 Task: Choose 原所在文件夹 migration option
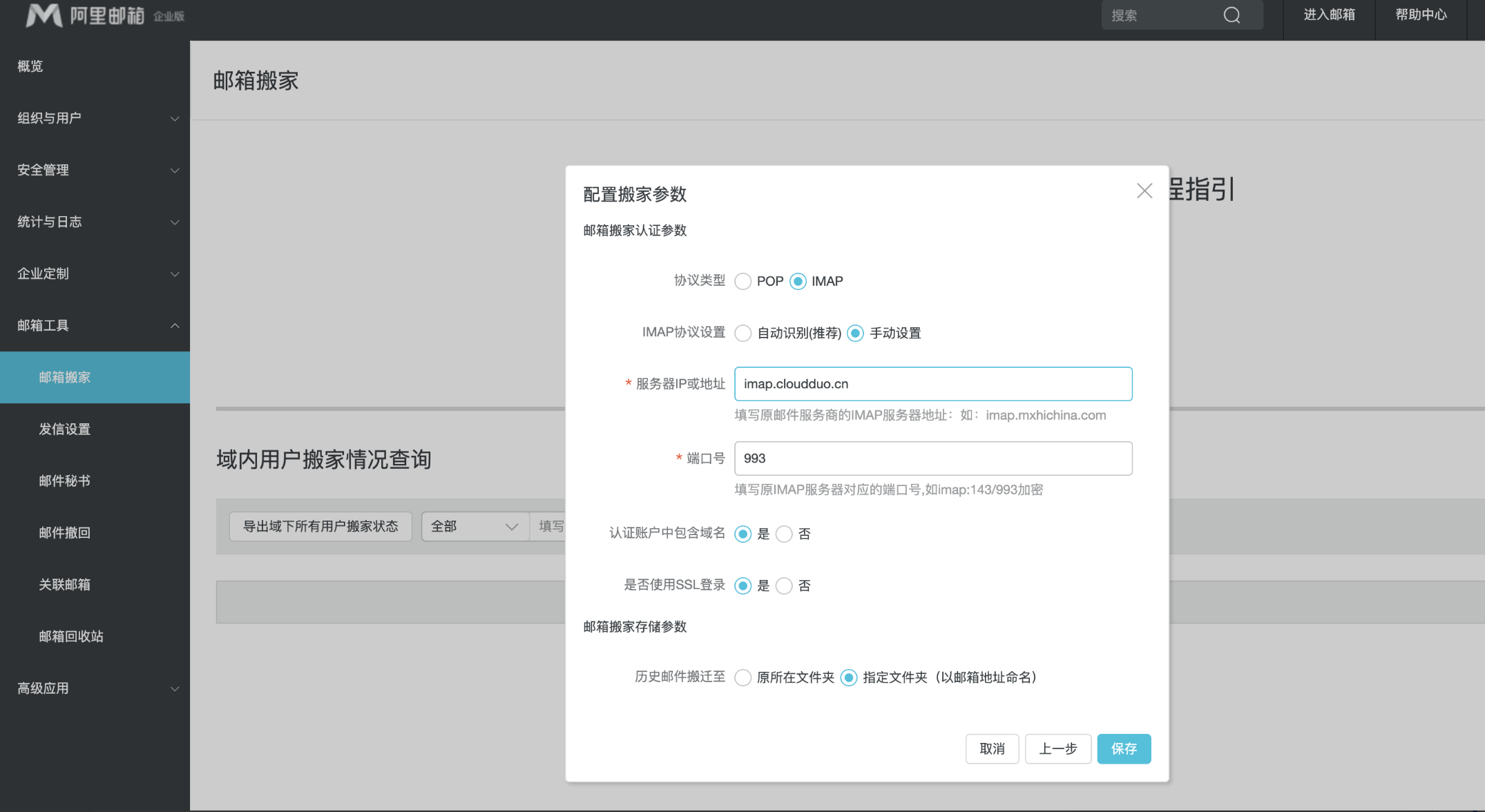click(743, 678)
